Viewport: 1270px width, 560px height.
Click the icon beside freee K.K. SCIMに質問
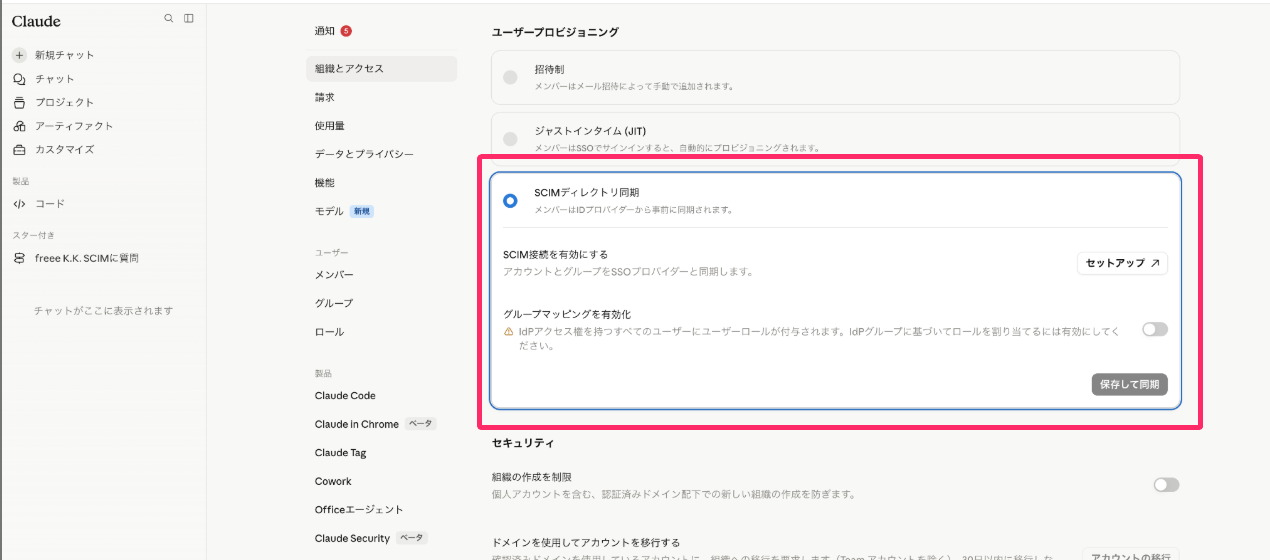click(x=19, y=258)
